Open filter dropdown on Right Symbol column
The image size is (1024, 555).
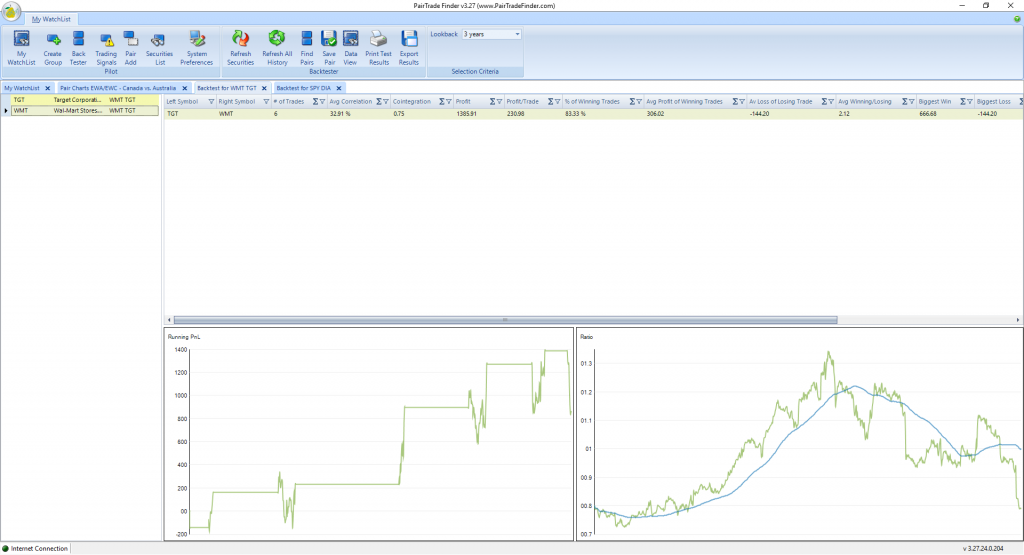(x=265, y=102)
